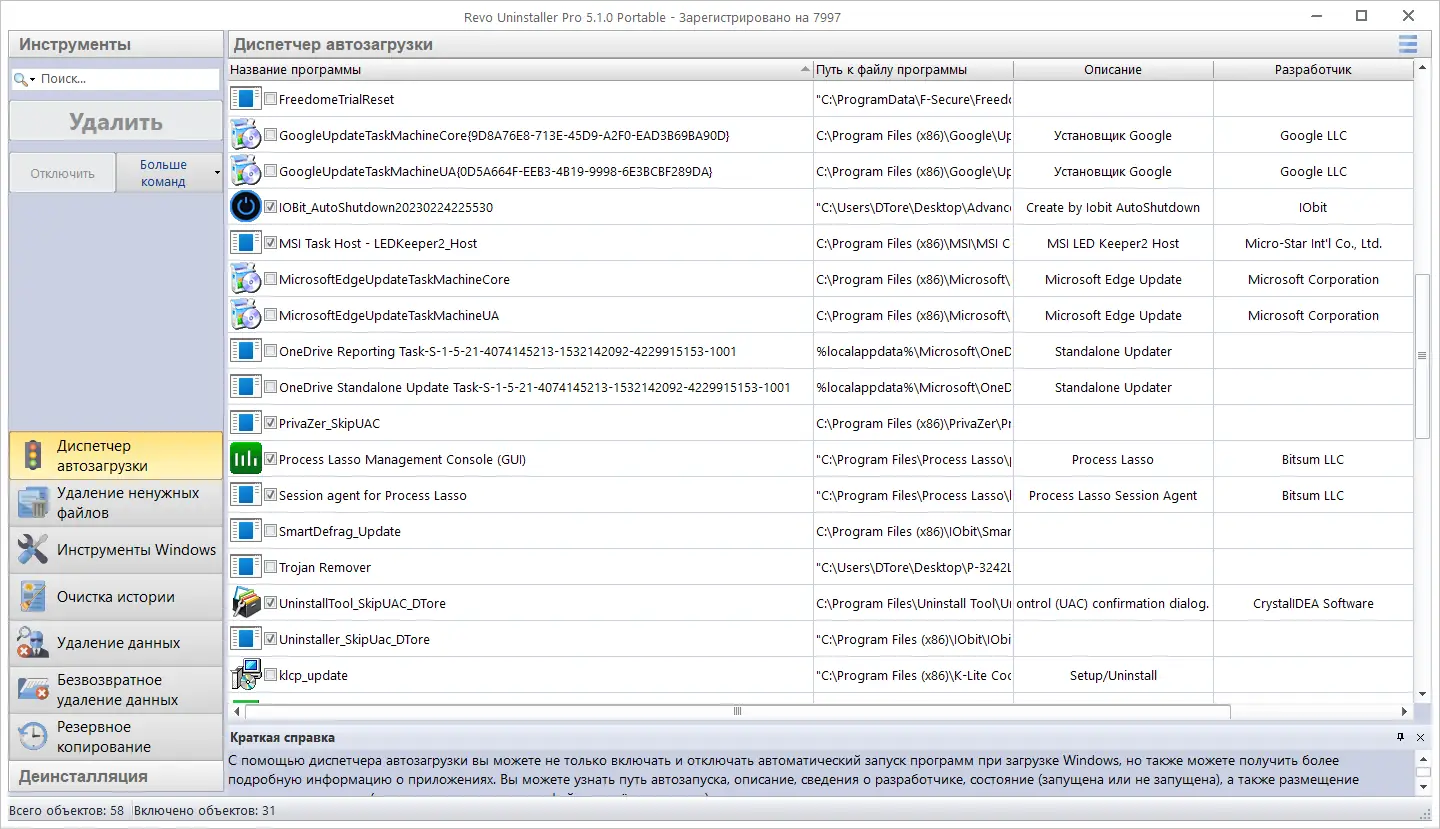Uncheck the PrivaZer_SkipUAC checkbox
1440x829 pixels.
[x=270, y=423]
